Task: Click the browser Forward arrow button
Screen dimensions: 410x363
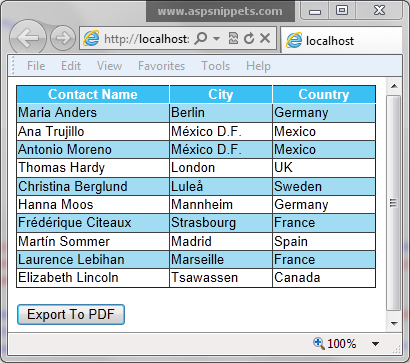Action: (x=63, y=38)
